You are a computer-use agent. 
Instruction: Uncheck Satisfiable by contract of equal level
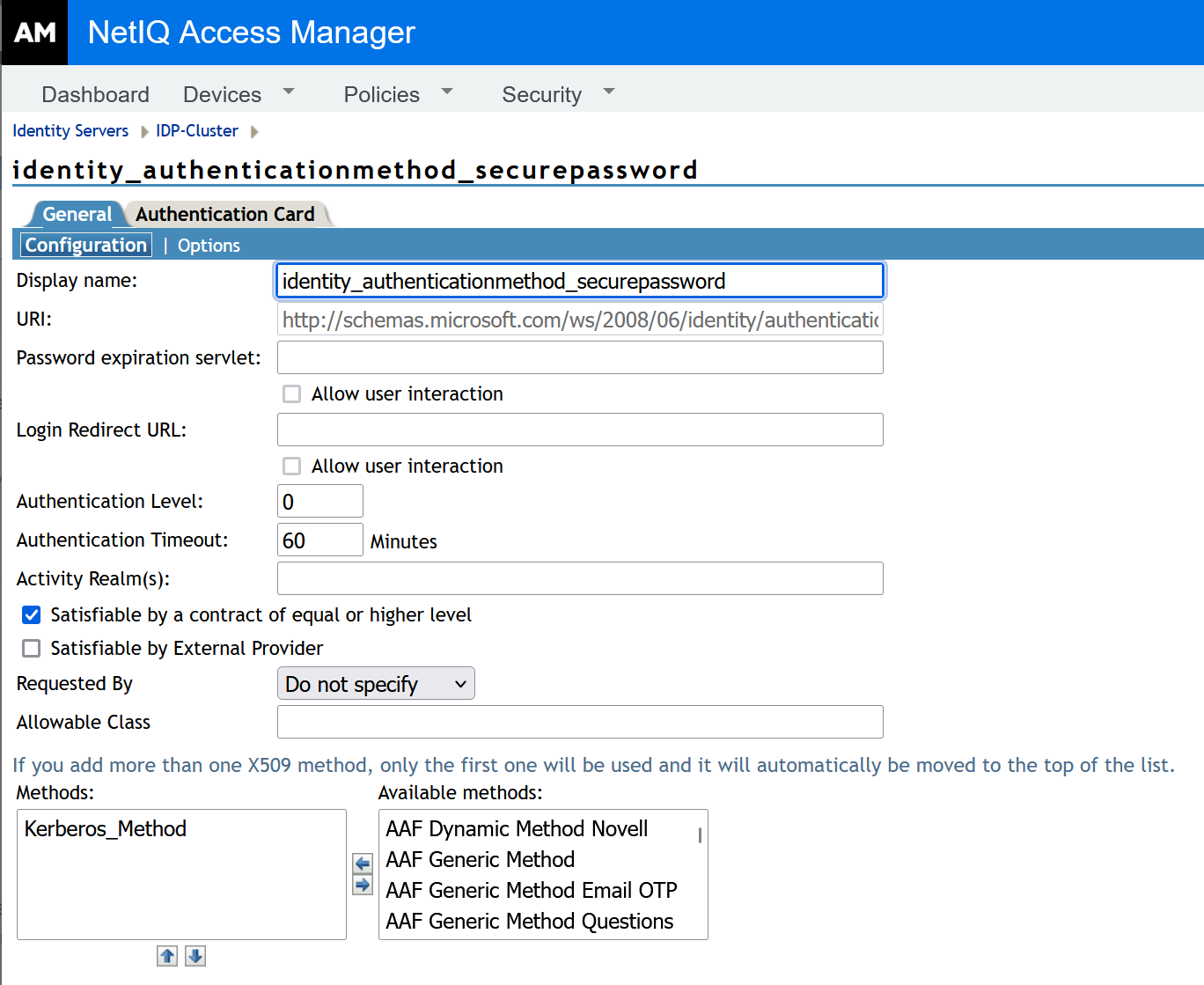pyautogui.click(x=32, y=615)
